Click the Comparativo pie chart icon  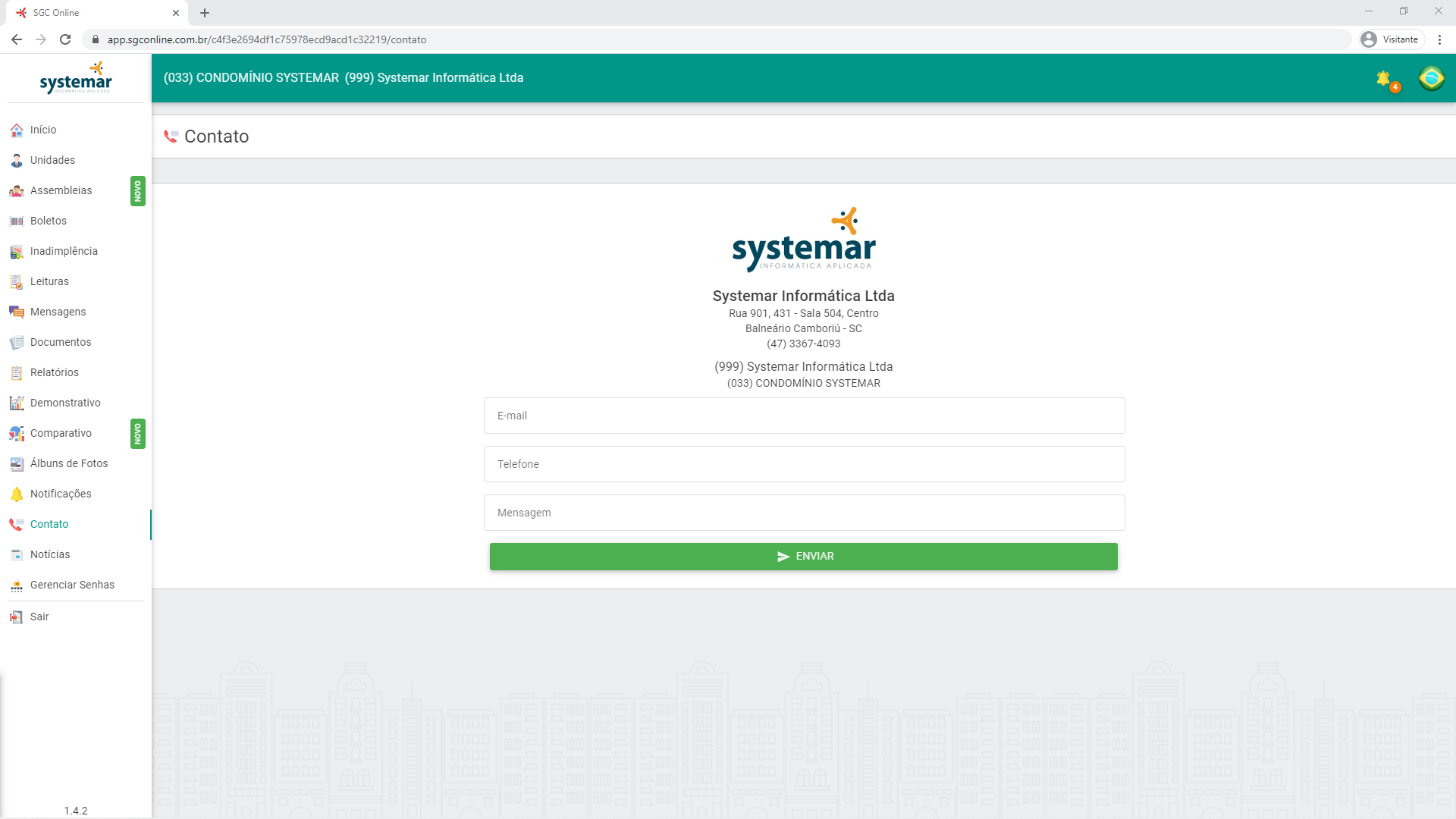pos(17,434)
